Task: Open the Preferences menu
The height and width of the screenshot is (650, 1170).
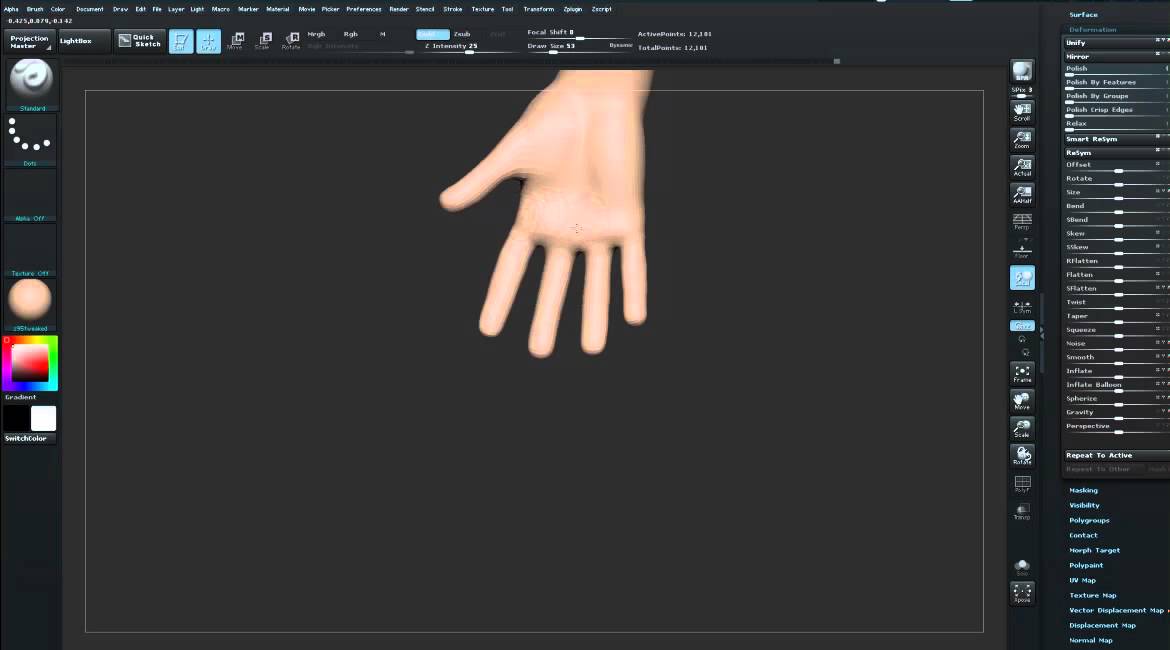Action: [x=363, y=9]
